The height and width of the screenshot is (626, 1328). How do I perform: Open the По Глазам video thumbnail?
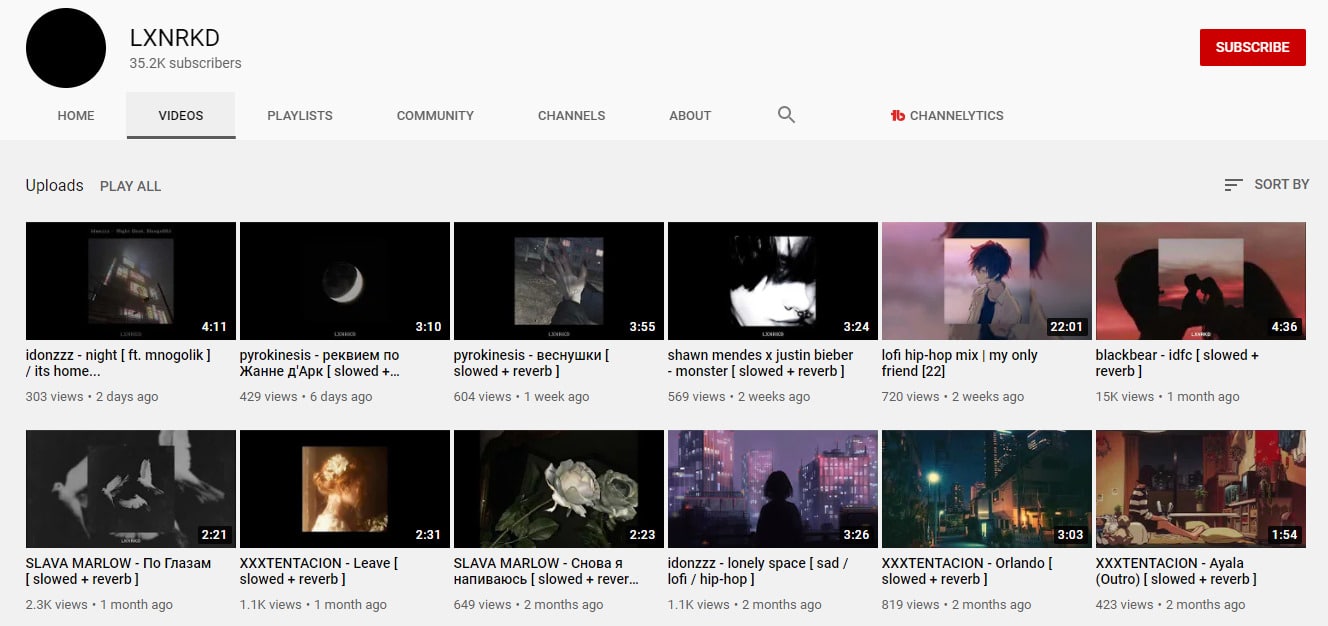point(131,489)
